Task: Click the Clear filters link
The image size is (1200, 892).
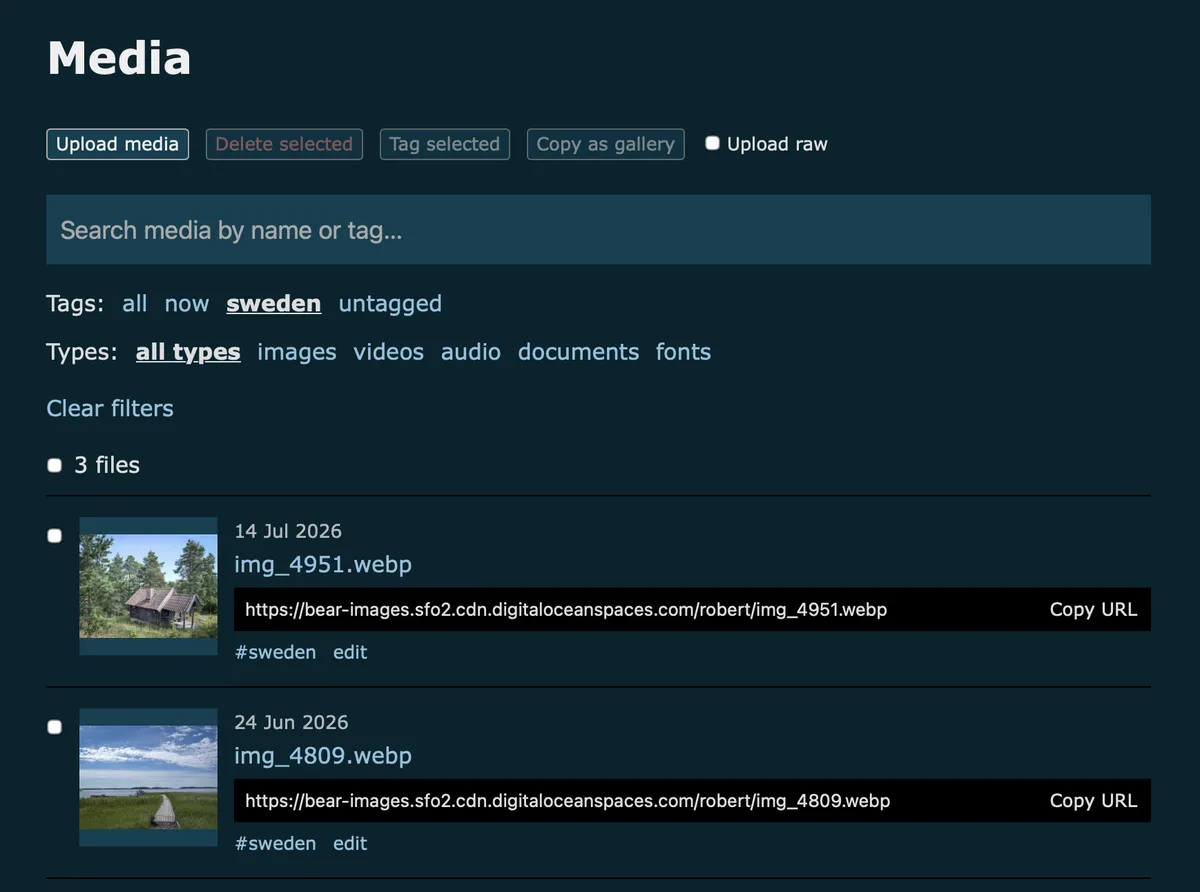Action: [110, 408]
